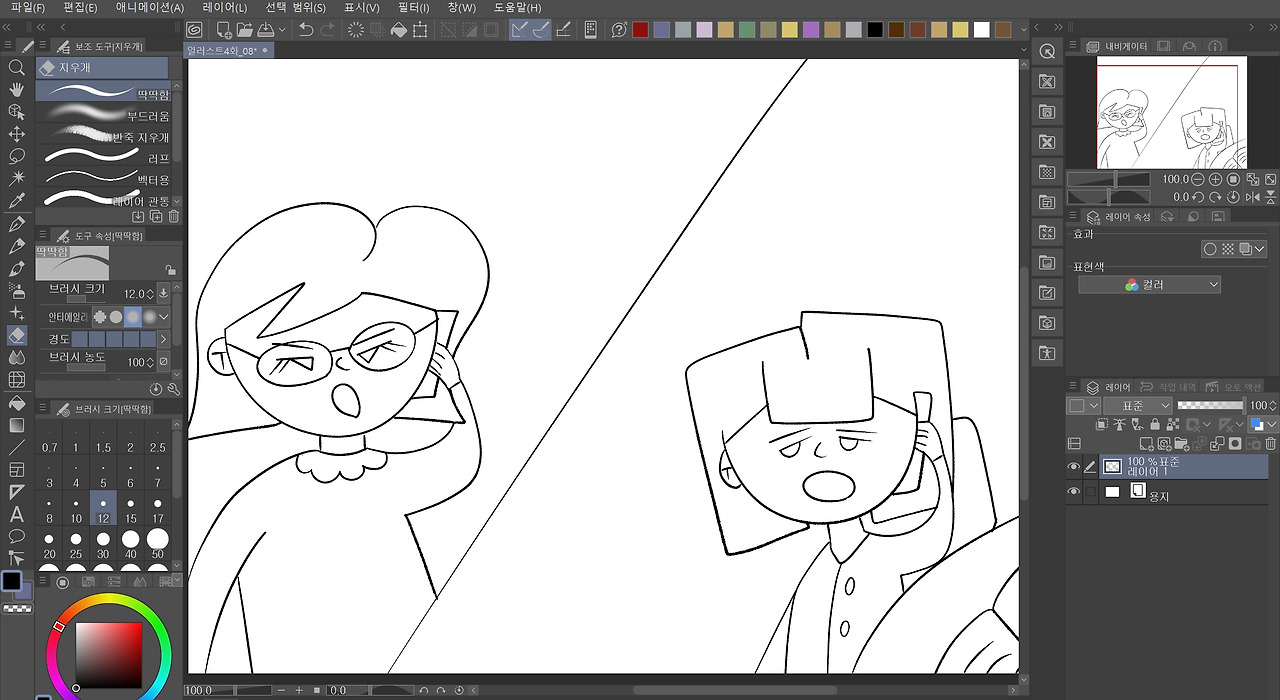Open the 컬러 expression color dropdown
The image size is (1280, 700).
[x=1149, y=285]
